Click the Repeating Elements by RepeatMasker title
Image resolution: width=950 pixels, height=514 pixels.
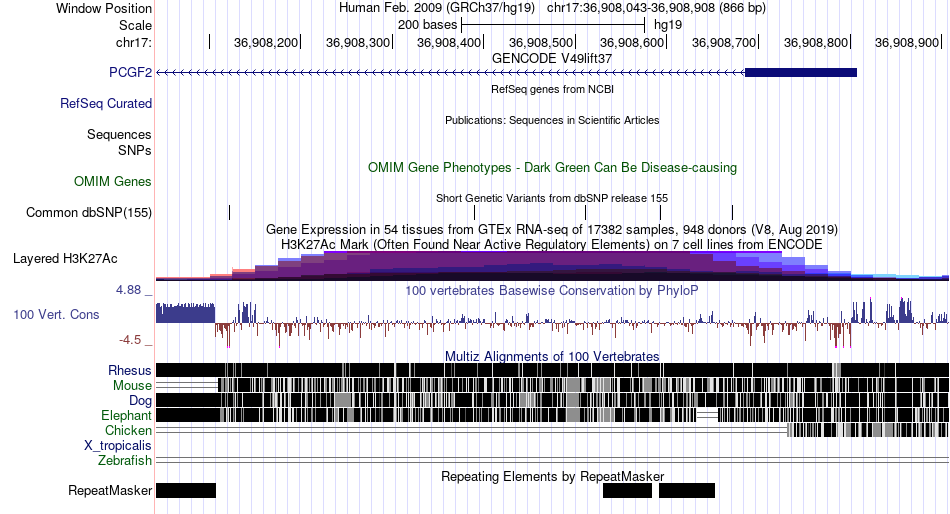coord(553,476)
